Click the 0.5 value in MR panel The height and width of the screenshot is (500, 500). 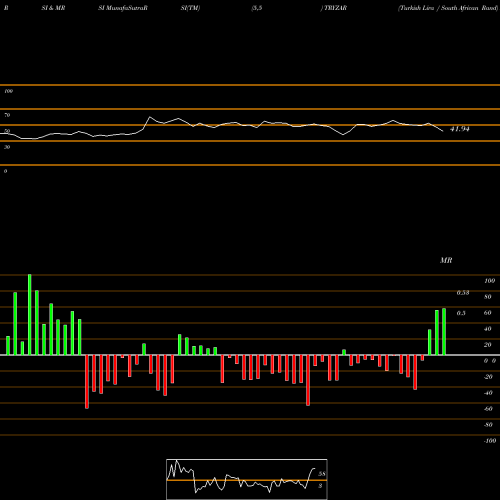coord(461,313)
